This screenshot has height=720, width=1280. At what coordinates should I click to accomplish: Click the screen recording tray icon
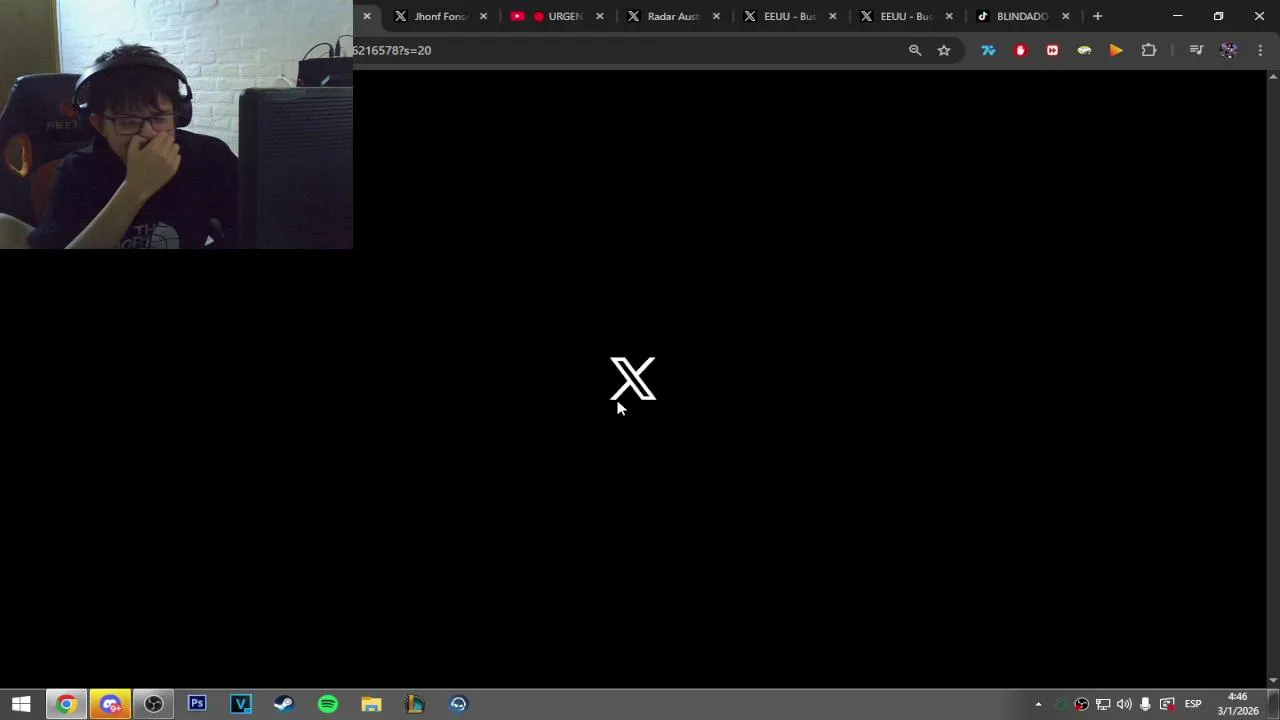tap(1167, 704)
